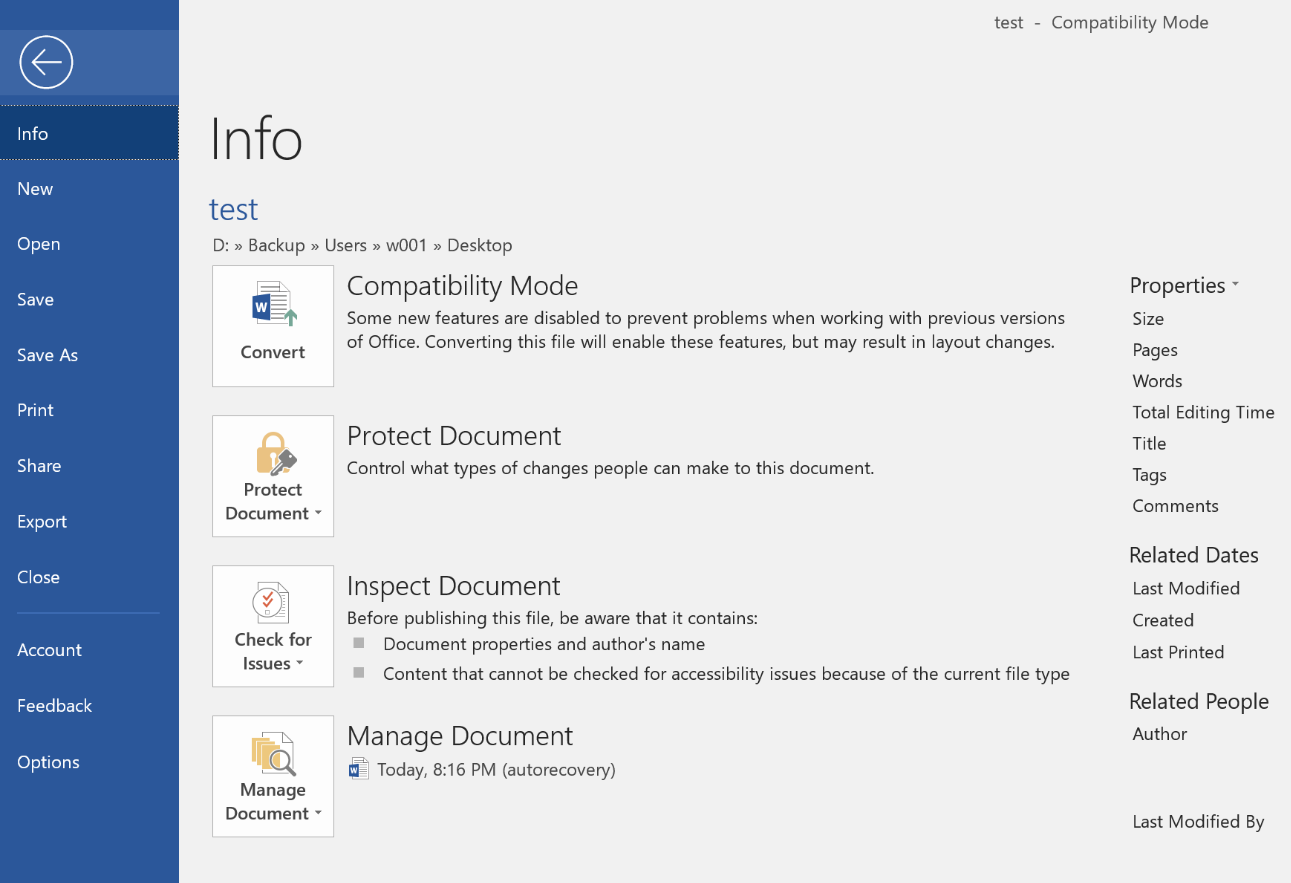1291x883 pixels.
Task: Click the Today 8:16 PM autorecovery link
Action: pyautogui.click(x=496, y=769)
